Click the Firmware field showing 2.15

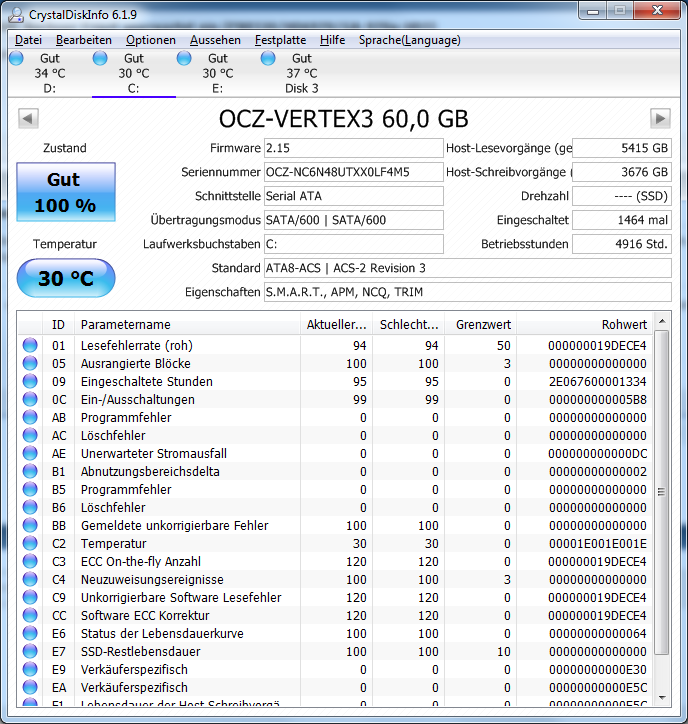tap(354, 148)
